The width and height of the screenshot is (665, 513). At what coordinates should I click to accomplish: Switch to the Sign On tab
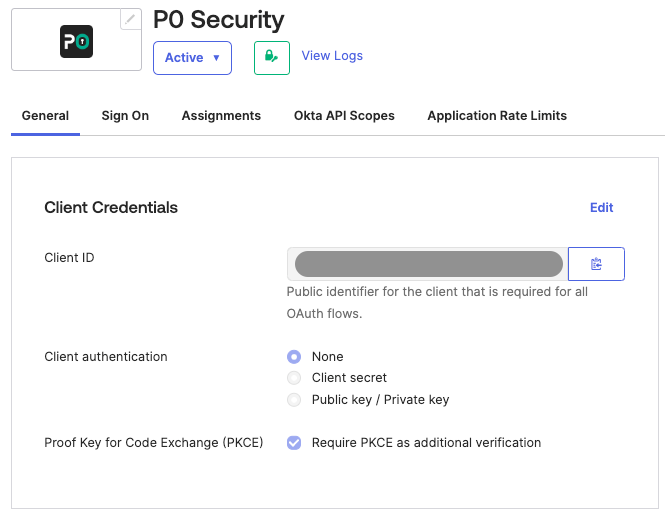[x=125, y=116]
